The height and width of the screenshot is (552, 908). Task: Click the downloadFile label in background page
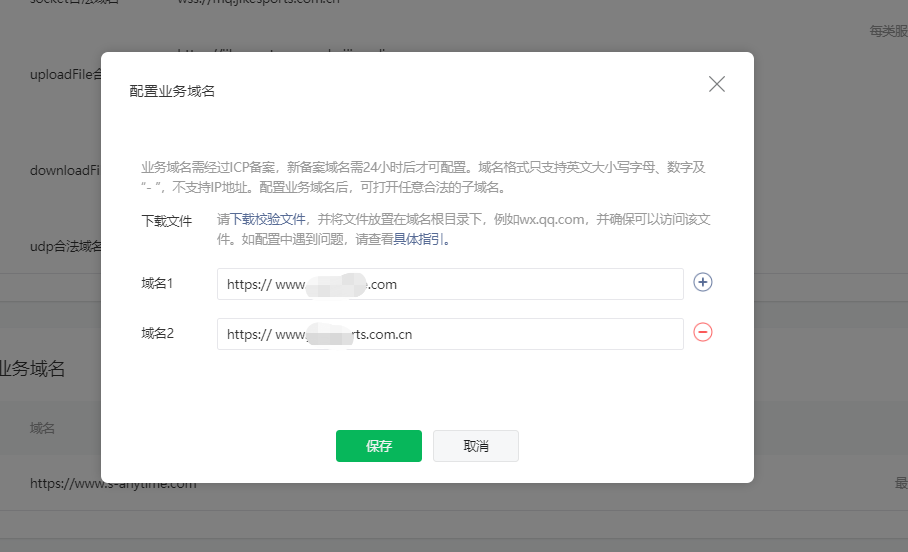click(x=65, y=170)
